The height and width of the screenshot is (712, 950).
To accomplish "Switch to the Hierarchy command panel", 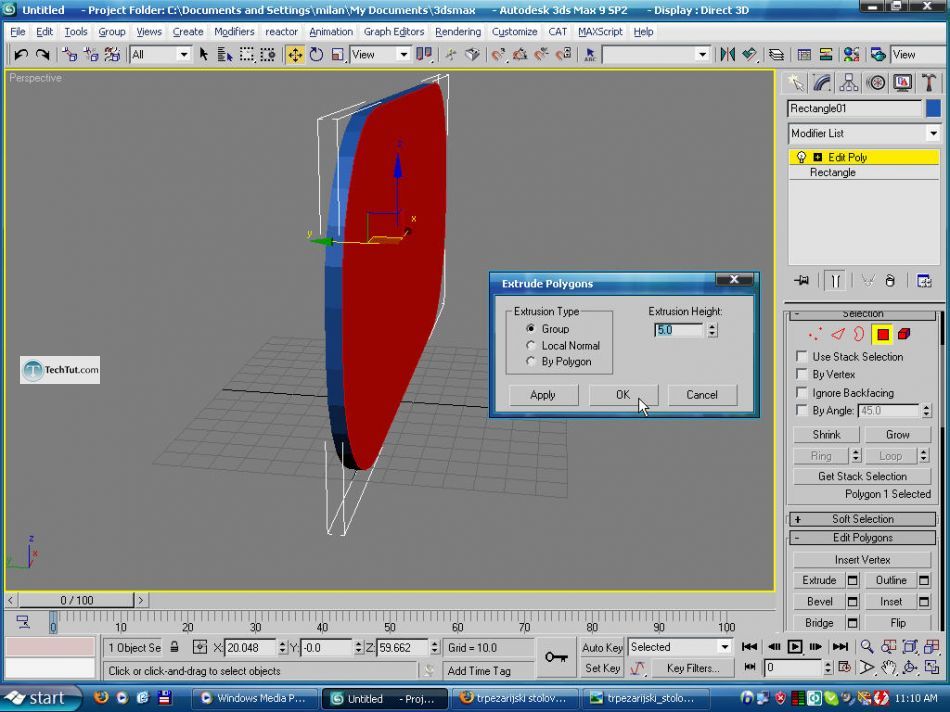I will [849, 83].
